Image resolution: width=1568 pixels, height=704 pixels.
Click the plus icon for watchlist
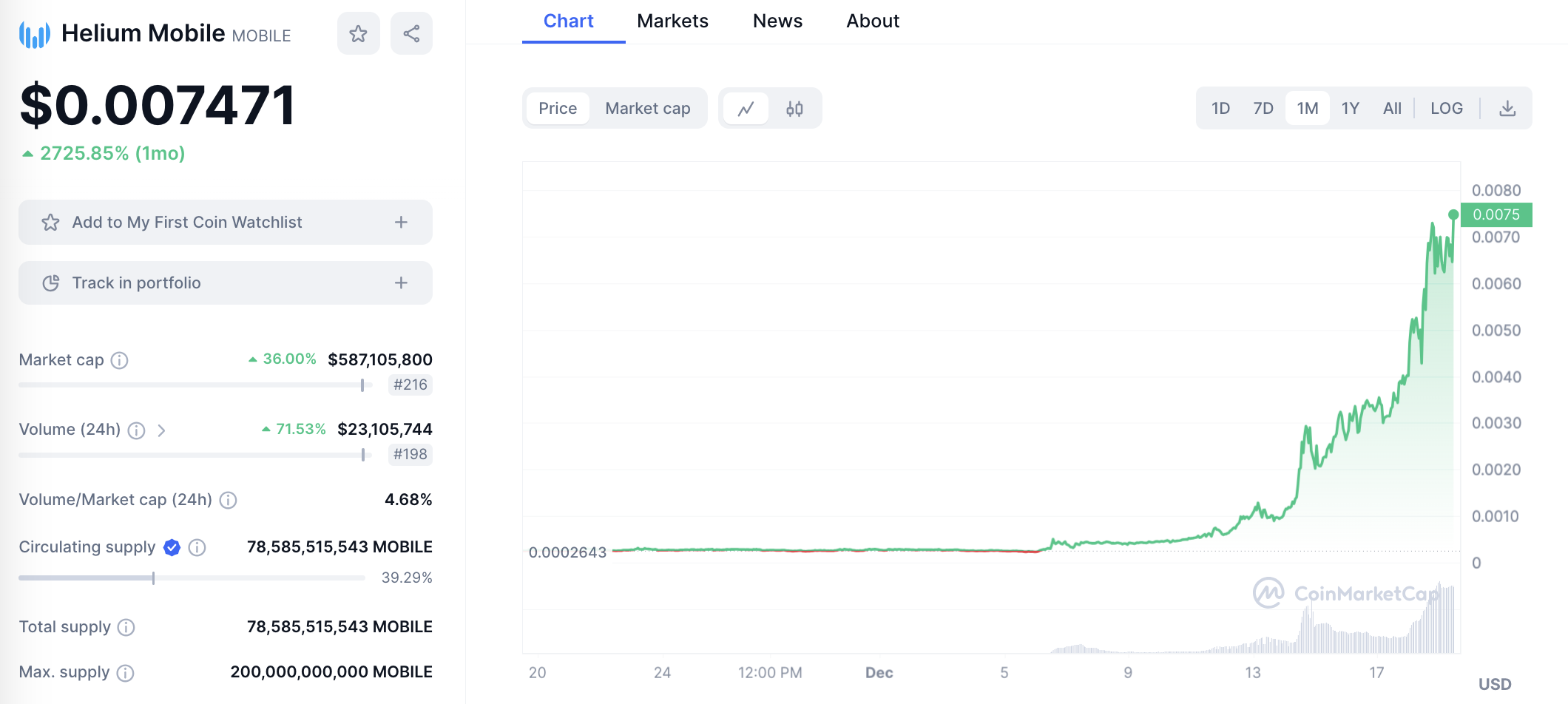pyautogui.click(x=401, y=222)
